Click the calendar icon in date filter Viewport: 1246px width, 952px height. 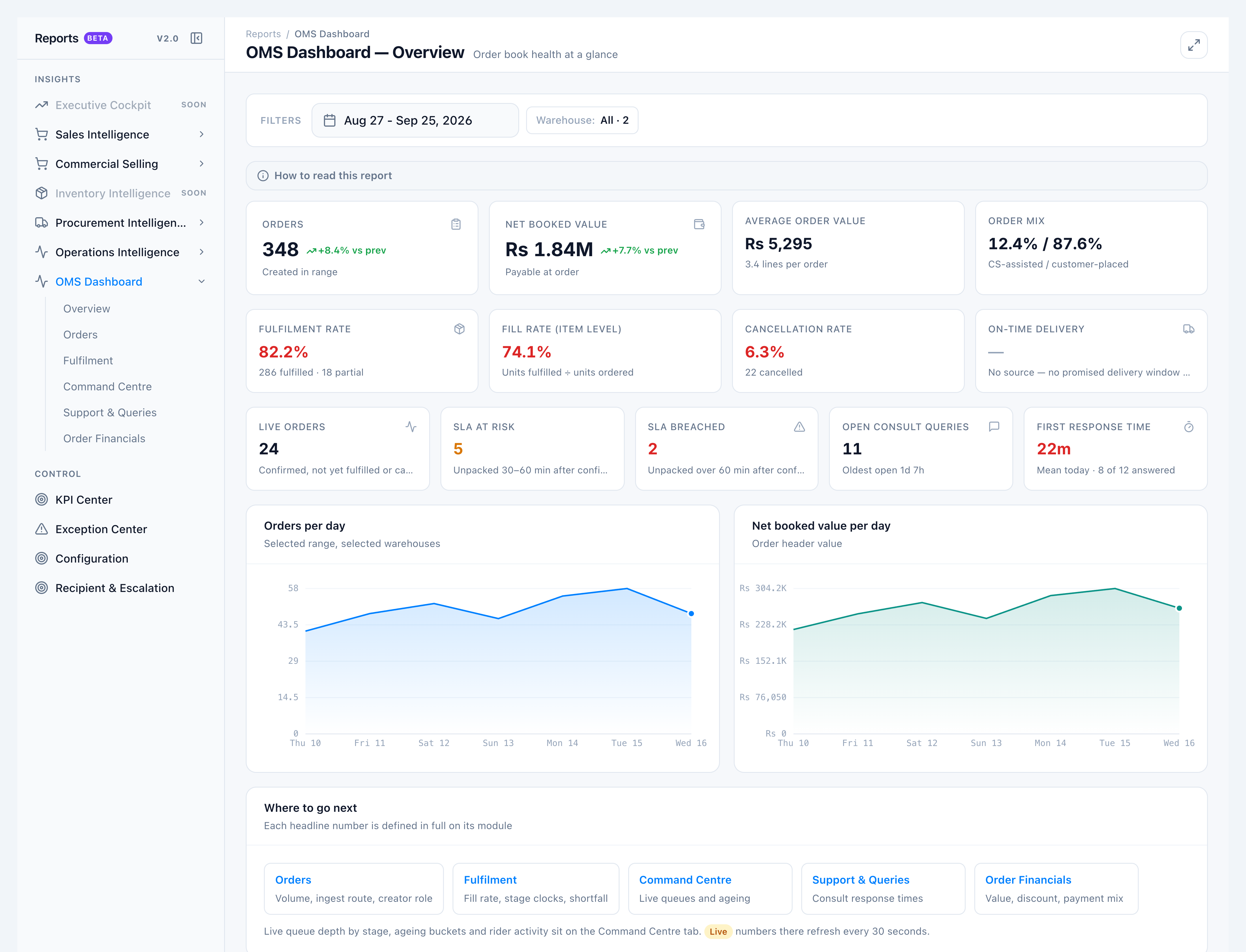pos(329,120)
